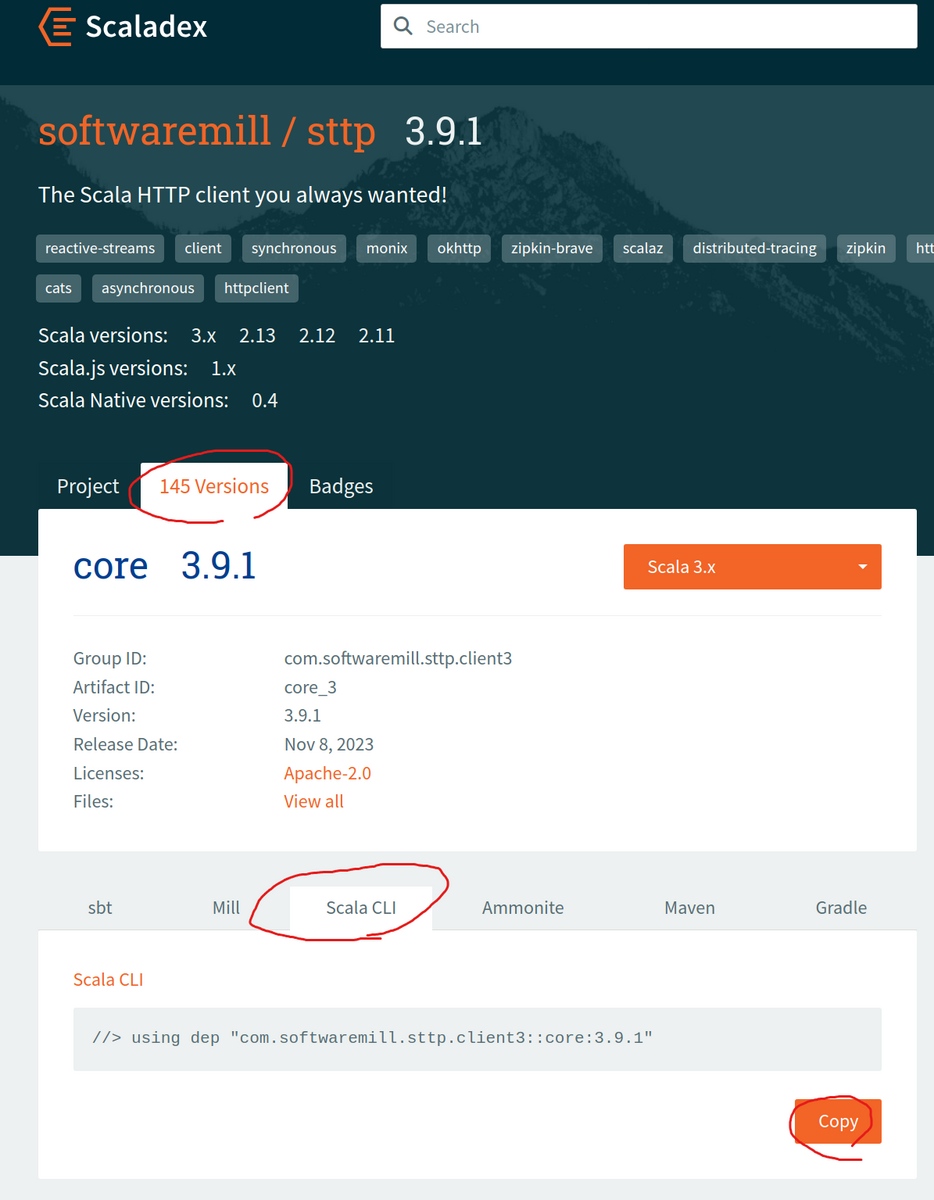
Task: Open the Scala 3.x version dropdown
Action: click(752, 567)
